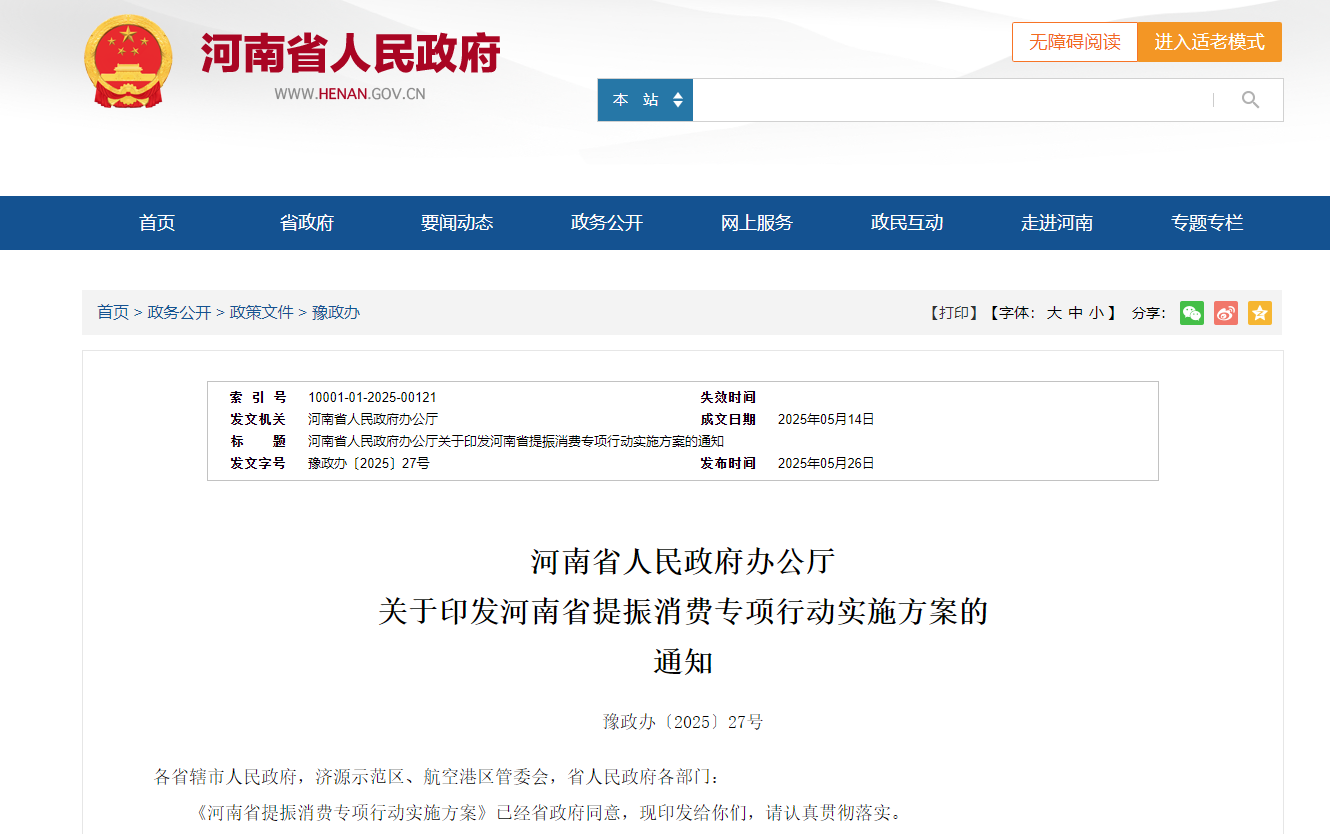Image resolution: width=1330 pixels, height=834 pixels.
Task: Open the 豫政办 breadcrumb link
Action: coord(336,312)
